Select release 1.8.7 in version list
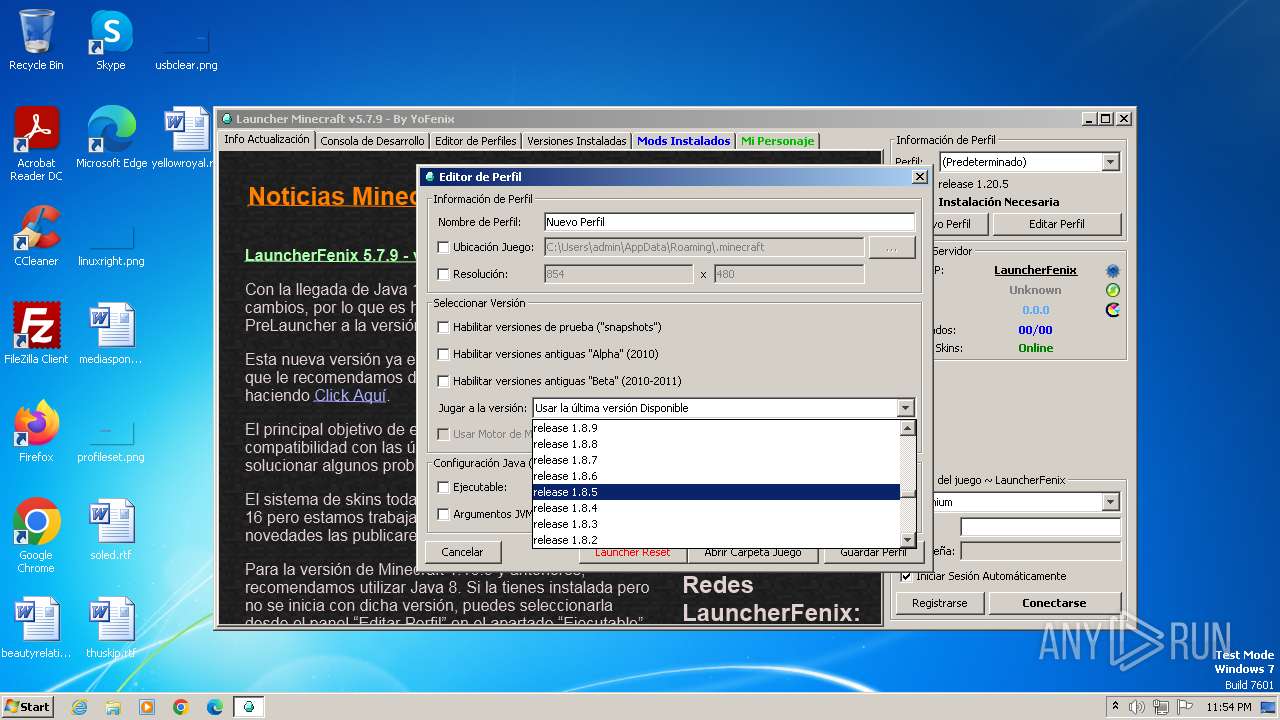Image resolution: width=1280 pixels, height=720 pixels. (716, 460)
